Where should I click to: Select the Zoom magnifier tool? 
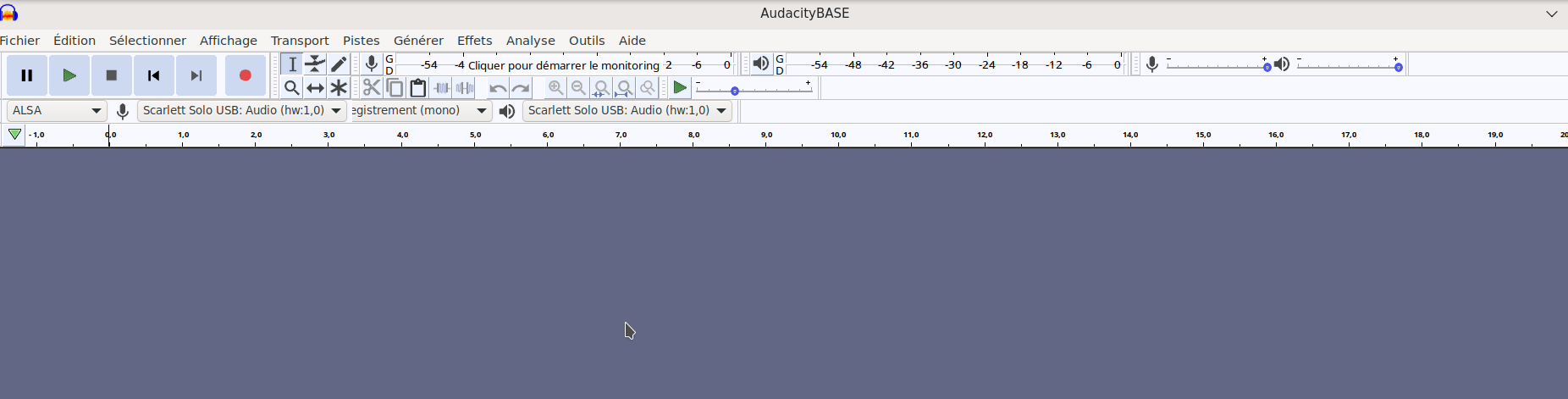coord(292,87)
